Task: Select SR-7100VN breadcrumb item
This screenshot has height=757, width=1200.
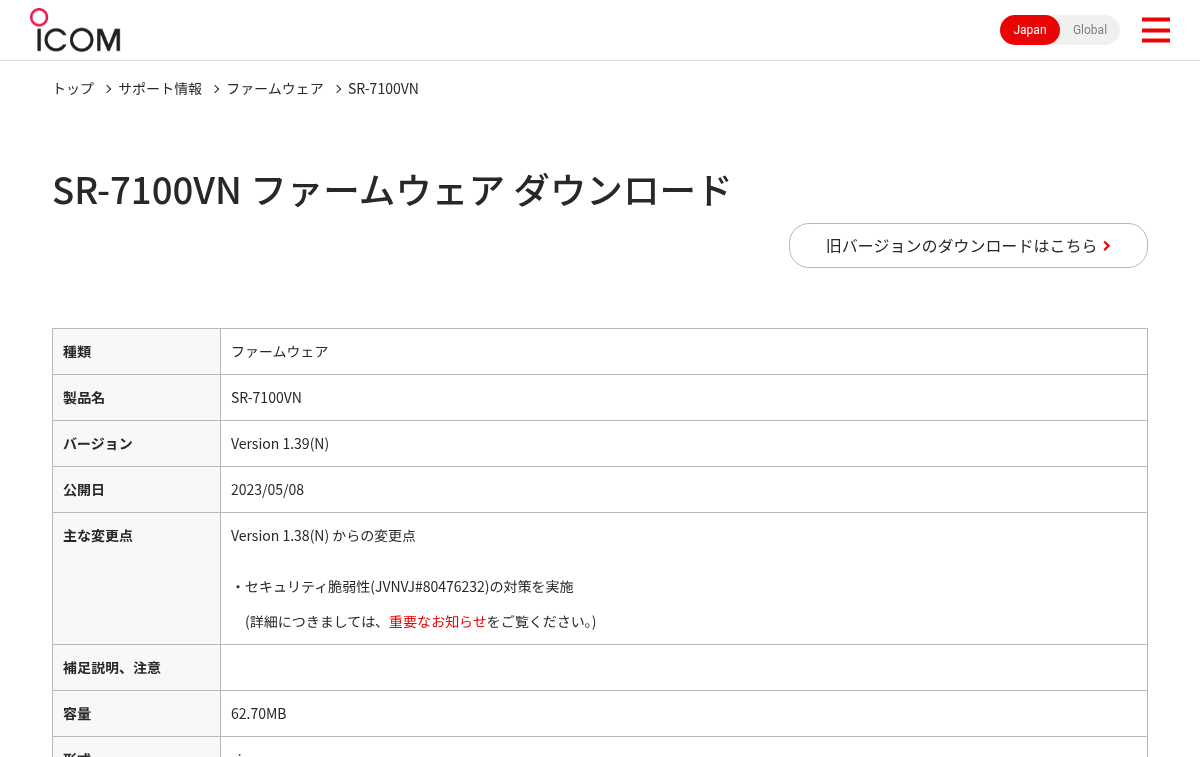Action: 383,88
